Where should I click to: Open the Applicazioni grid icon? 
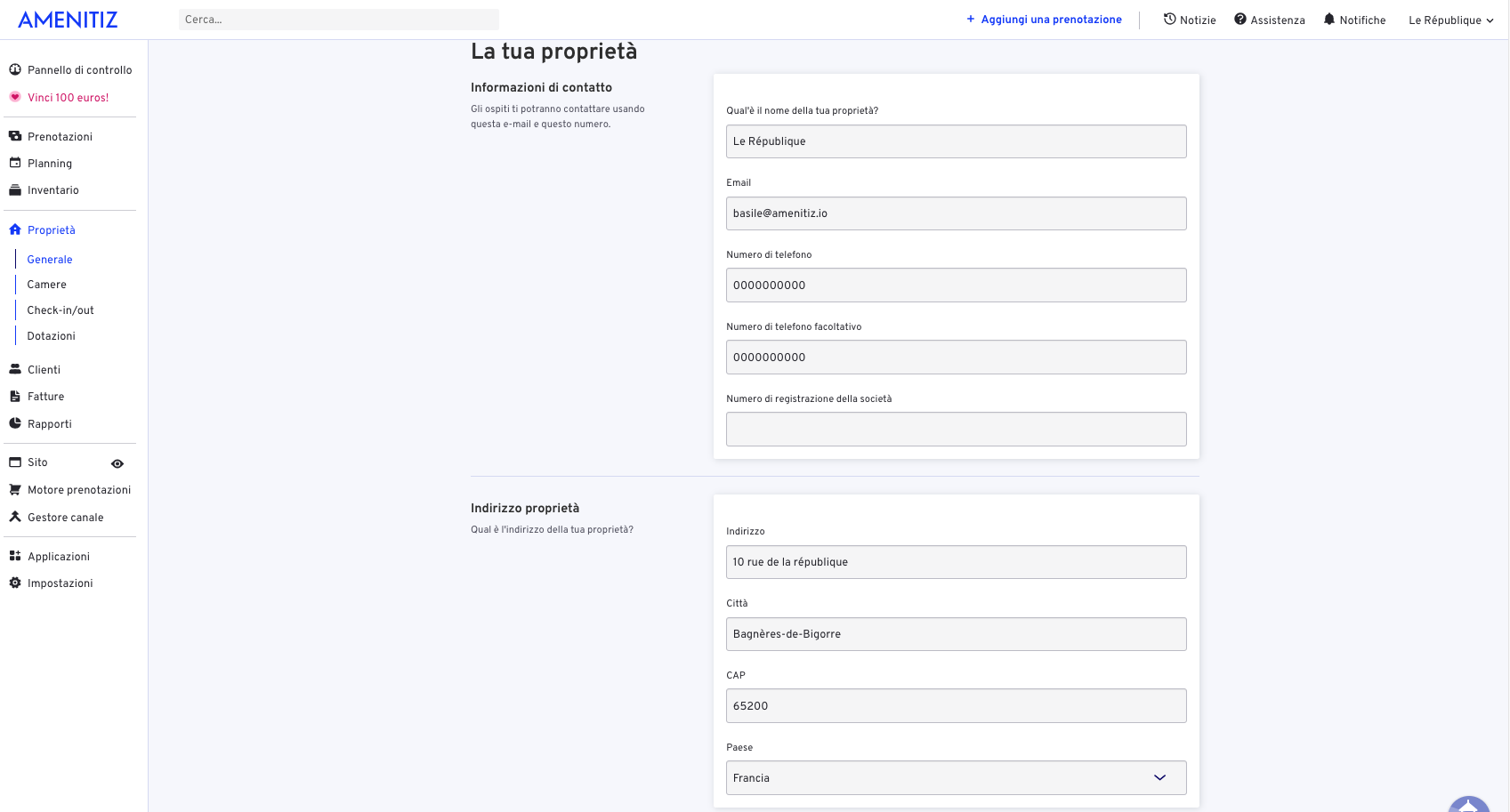coord(15,556)
